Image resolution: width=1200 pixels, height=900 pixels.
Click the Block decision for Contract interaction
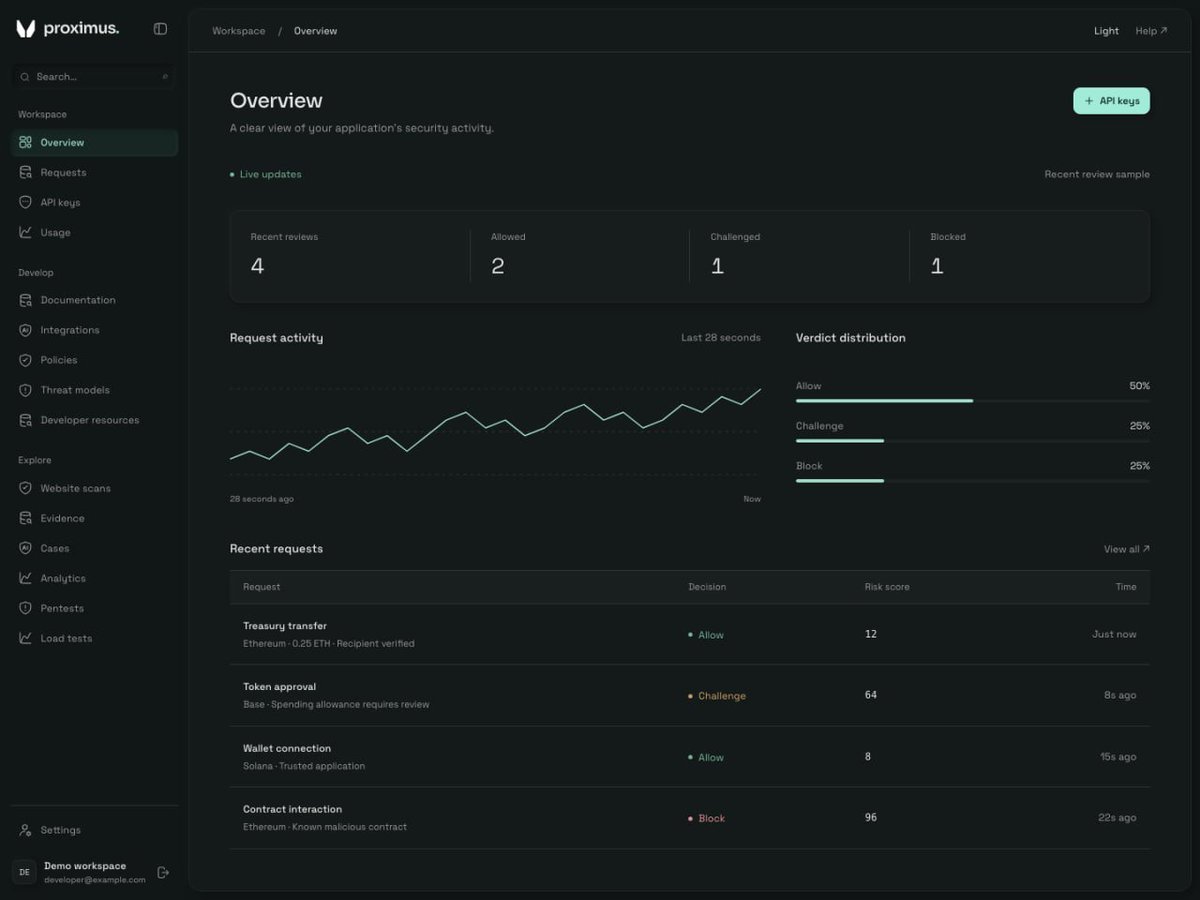707,818
